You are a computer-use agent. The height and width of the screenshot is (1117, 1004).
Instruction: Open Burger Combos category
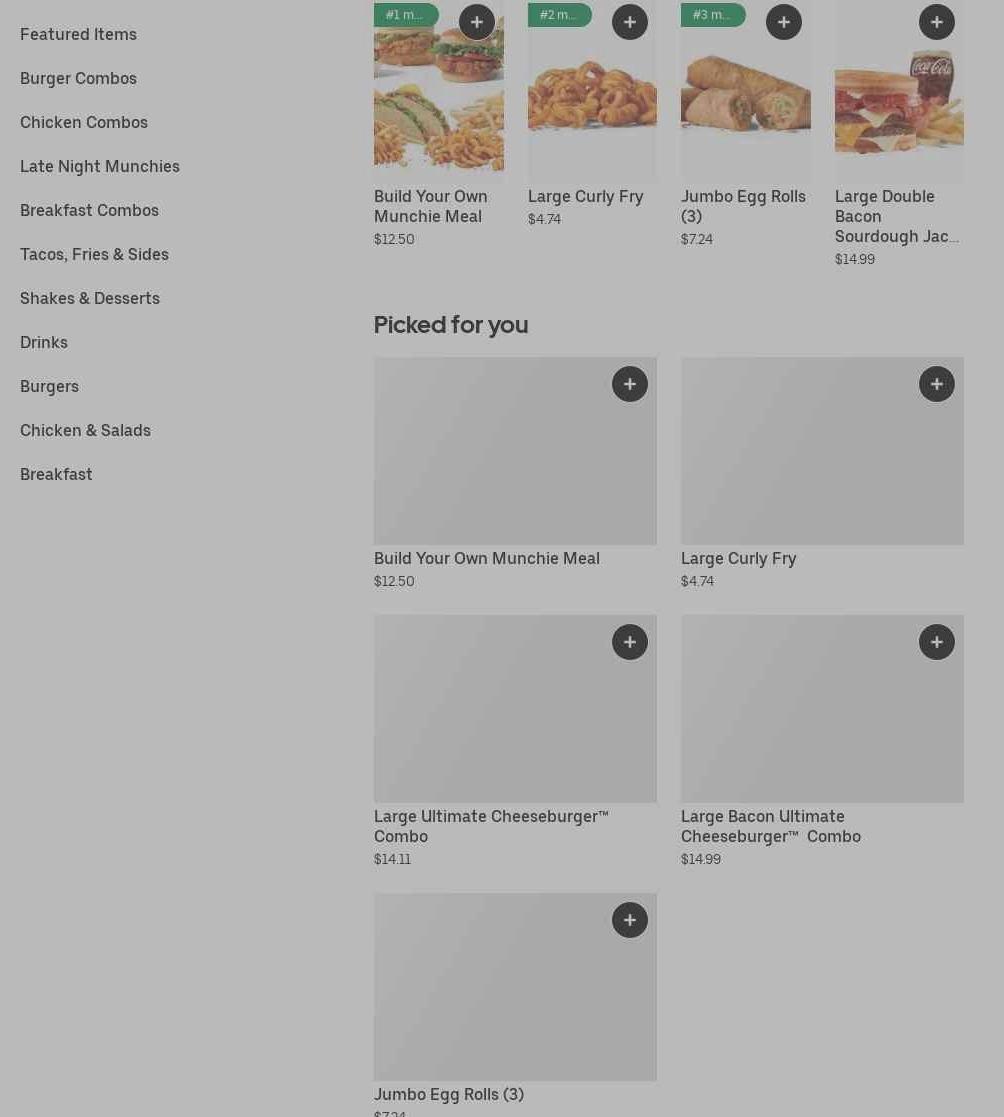click(78, 78)
